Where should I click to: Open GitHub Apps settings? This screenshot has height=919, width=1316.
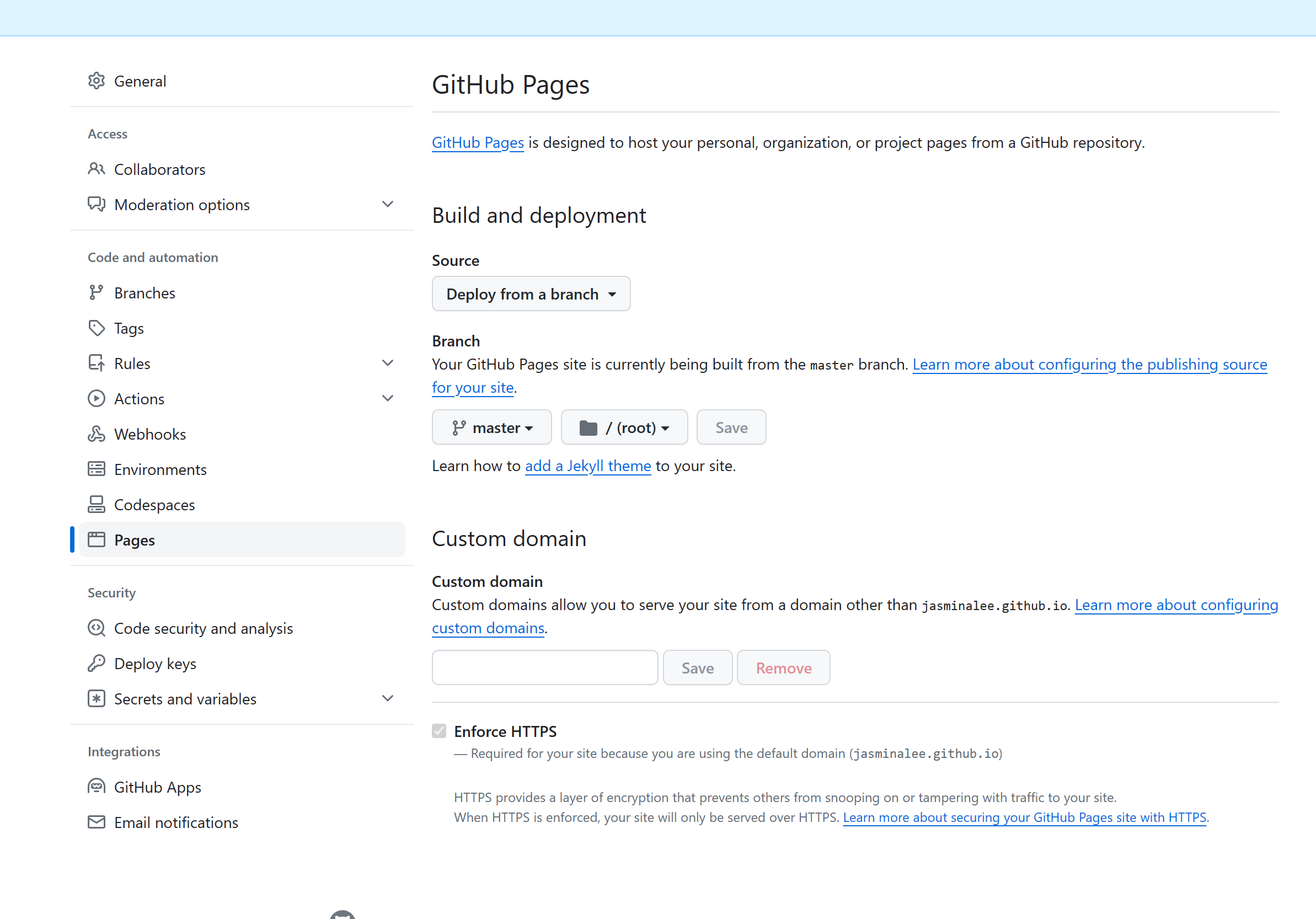tap(242, 787)
